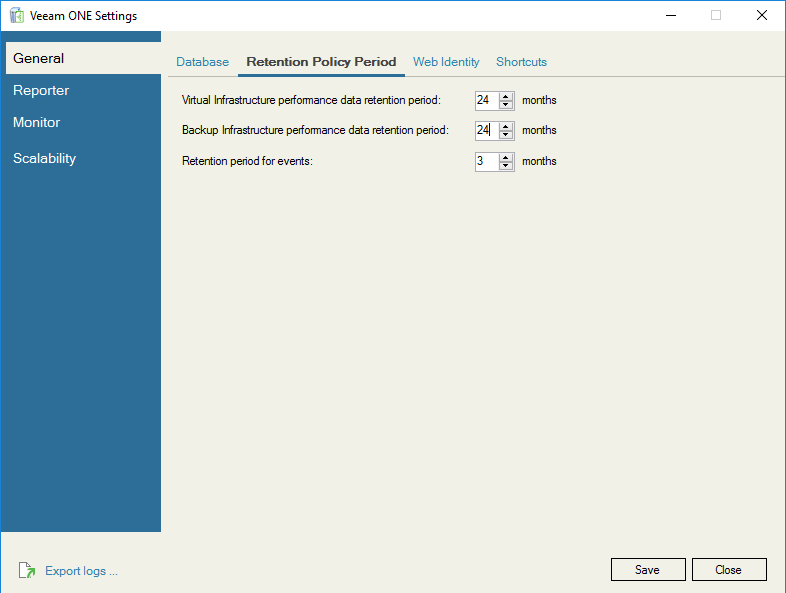Click the Virtual Infrastructure retention value field
Viewport: 786px width, 593px height.
pos(487,100)
